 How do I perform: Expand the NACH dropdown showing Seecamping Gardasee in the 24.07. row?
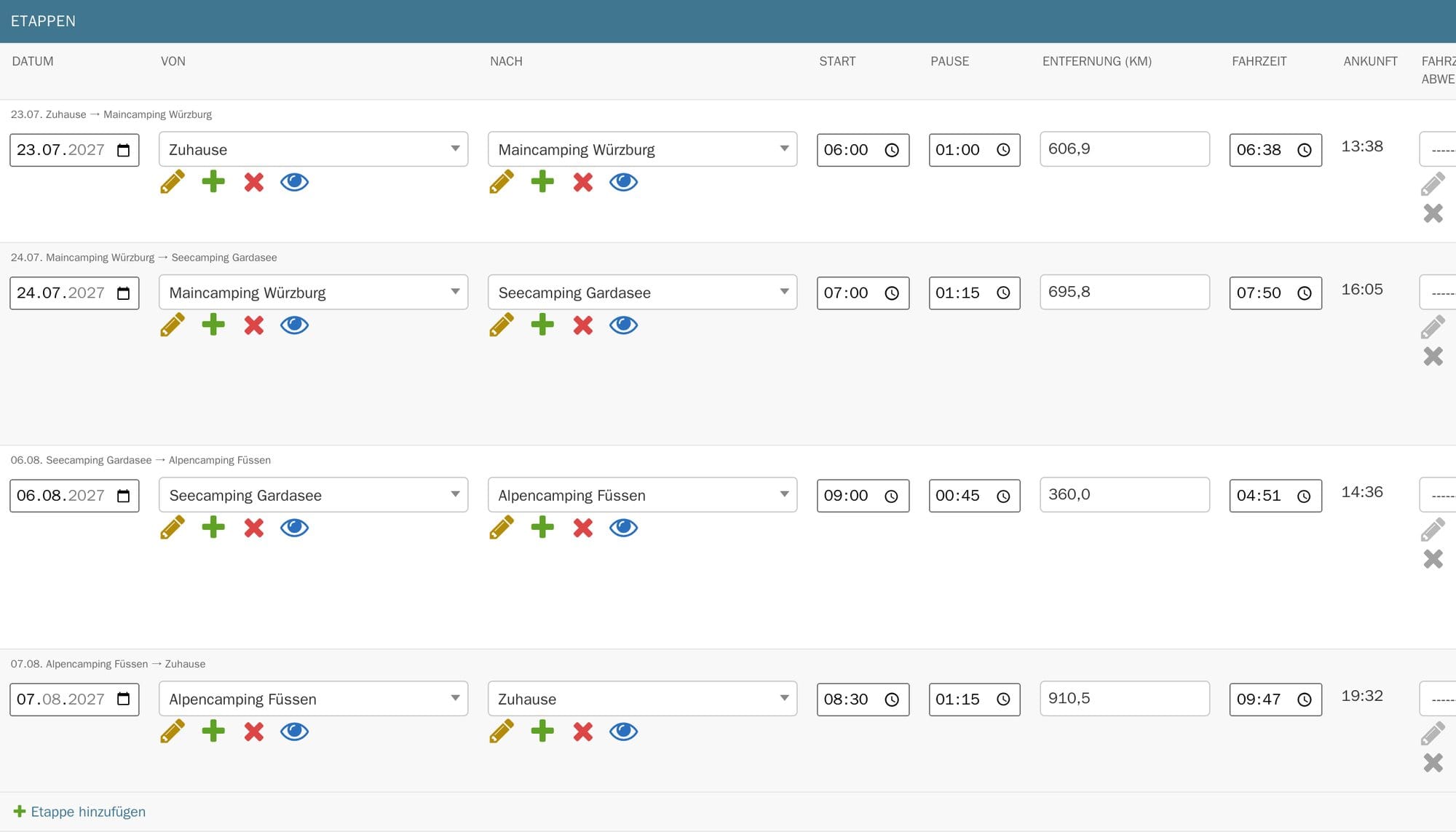click(643, 292)
